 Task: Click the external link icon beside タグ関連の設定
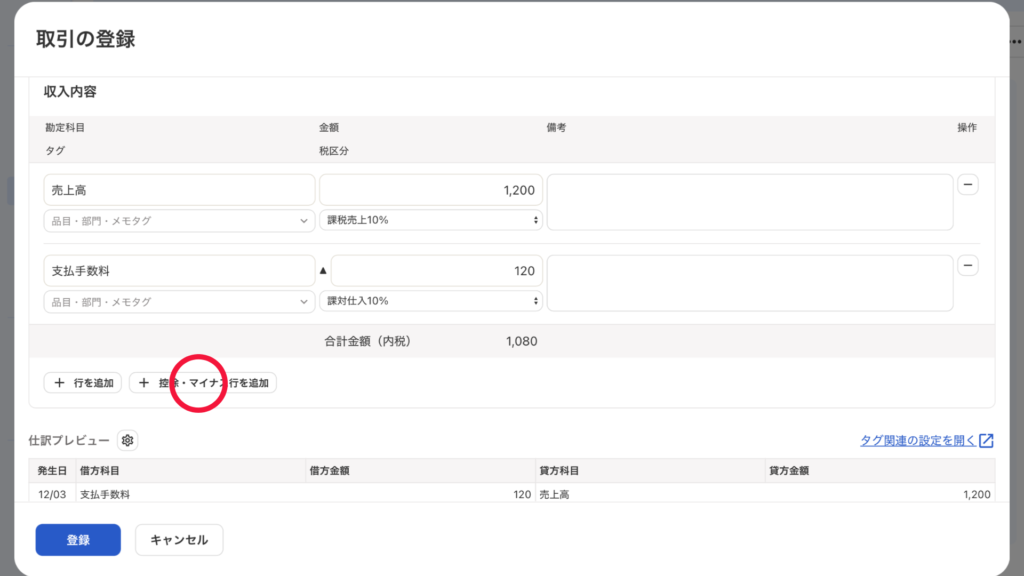click(986, 440)
